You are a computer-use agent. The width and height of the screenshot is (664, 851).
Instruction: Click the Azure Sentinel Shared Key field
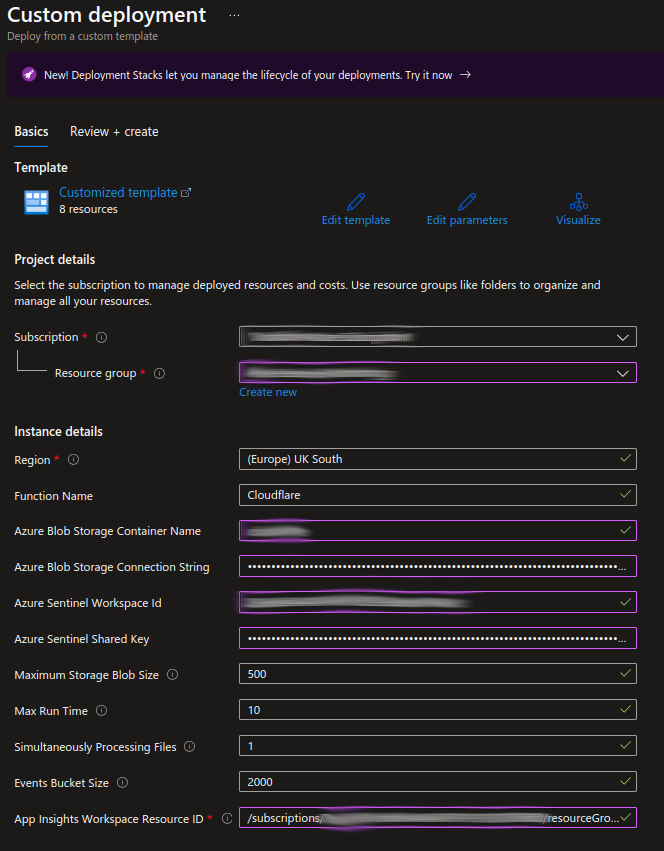(x=438, y=638)
